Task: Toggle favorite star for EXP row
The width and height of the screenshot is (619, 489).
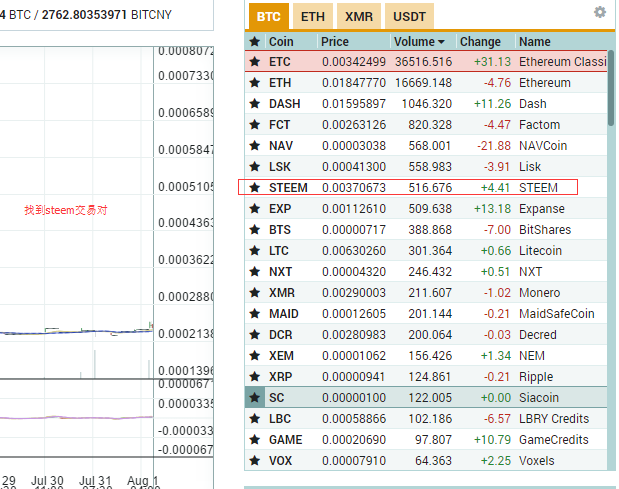Action: (255, 208)
